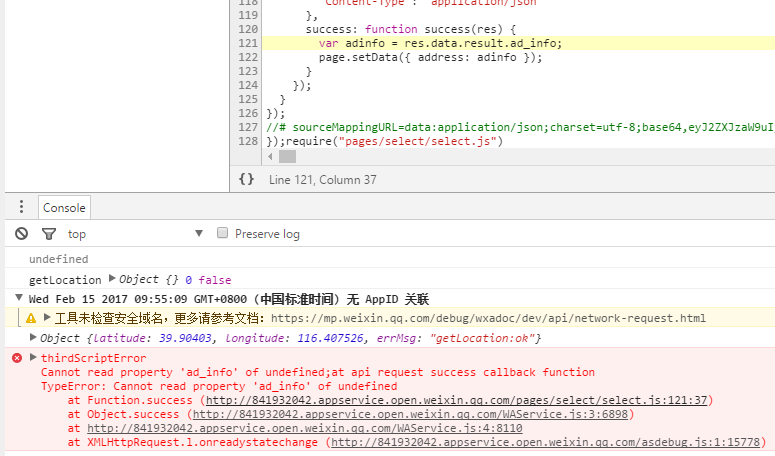Open the WAService.js:4:8110 source link
Viewport: 775px width, 456px height.
coord(298,428)
